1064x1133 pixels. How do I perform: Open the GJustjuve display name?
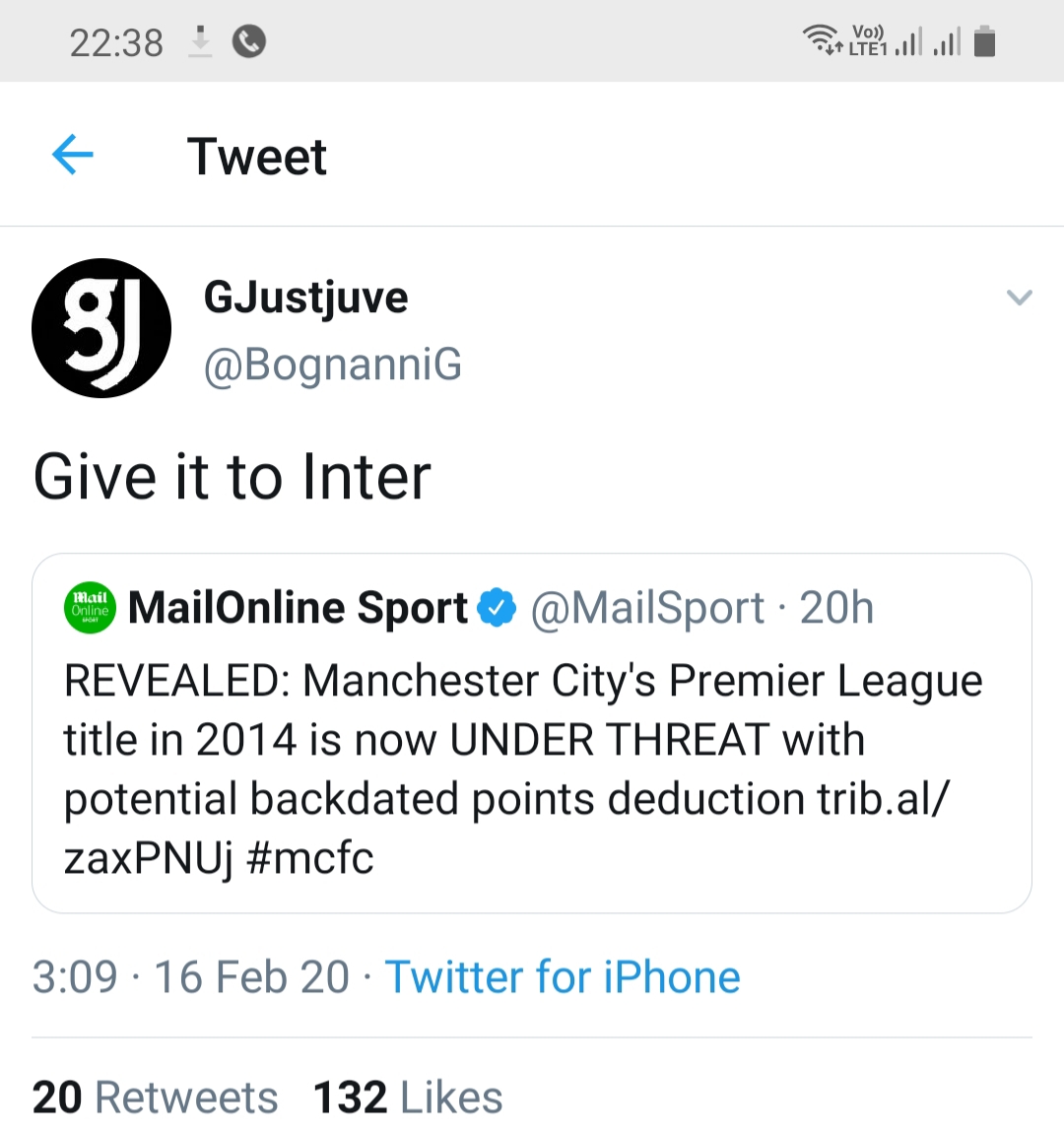click(x=305, y=298)
